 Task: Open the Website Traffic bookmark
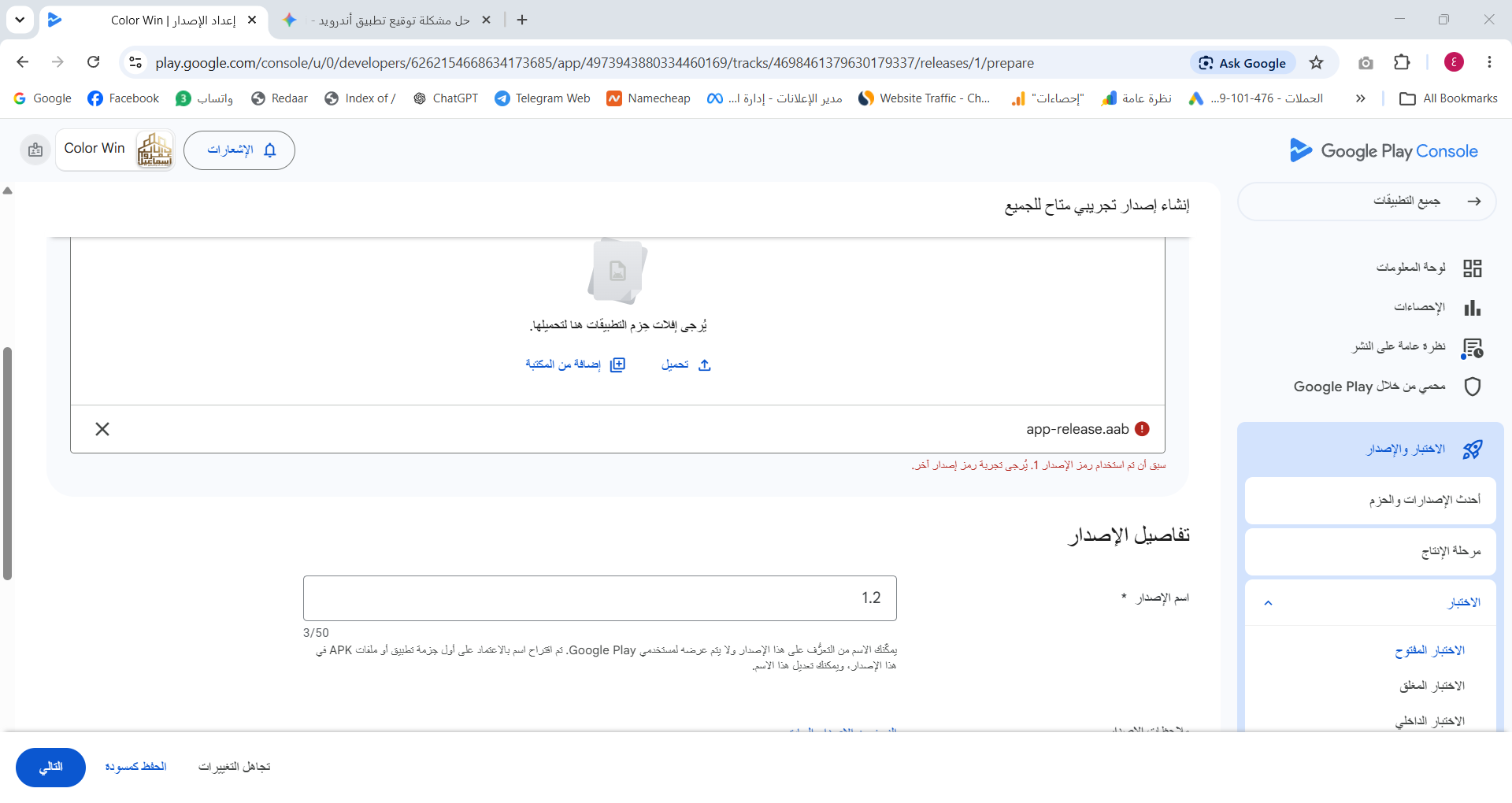point(925,98)
